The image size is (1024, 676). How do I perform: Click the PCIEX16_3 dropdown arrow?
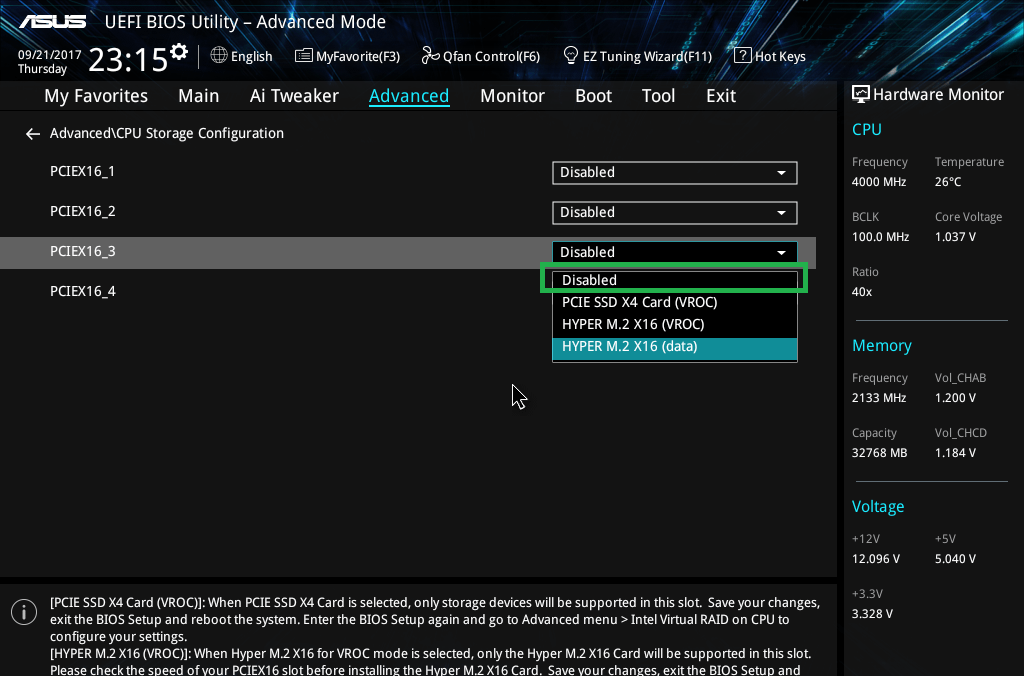pyautogui.click(x=781, y=253)
